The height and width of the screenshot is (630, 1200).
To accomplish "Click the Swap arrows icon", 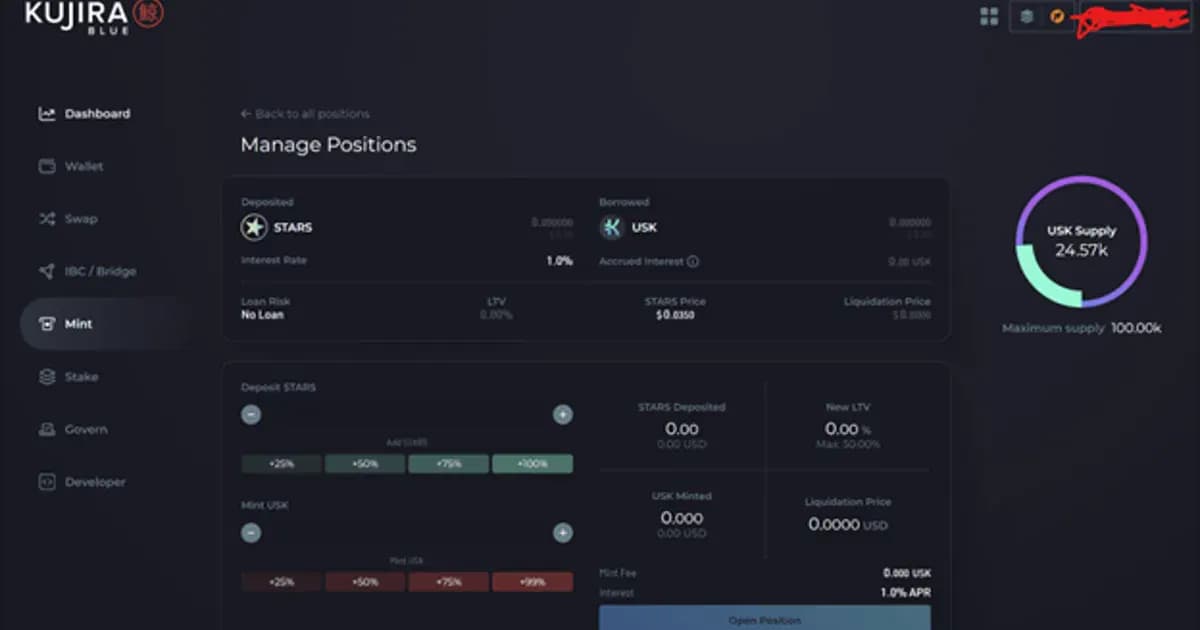I will tap(47, 219).
